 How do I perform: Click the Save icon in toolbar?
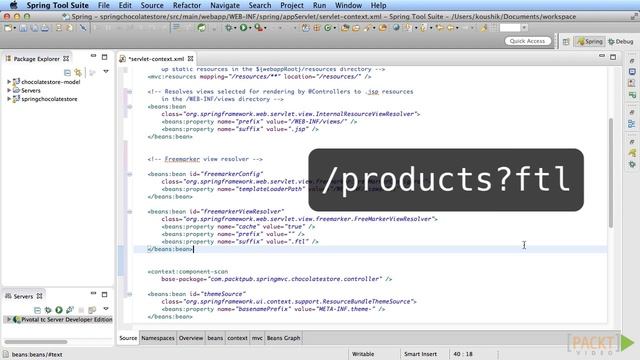(x=23, y=28)
